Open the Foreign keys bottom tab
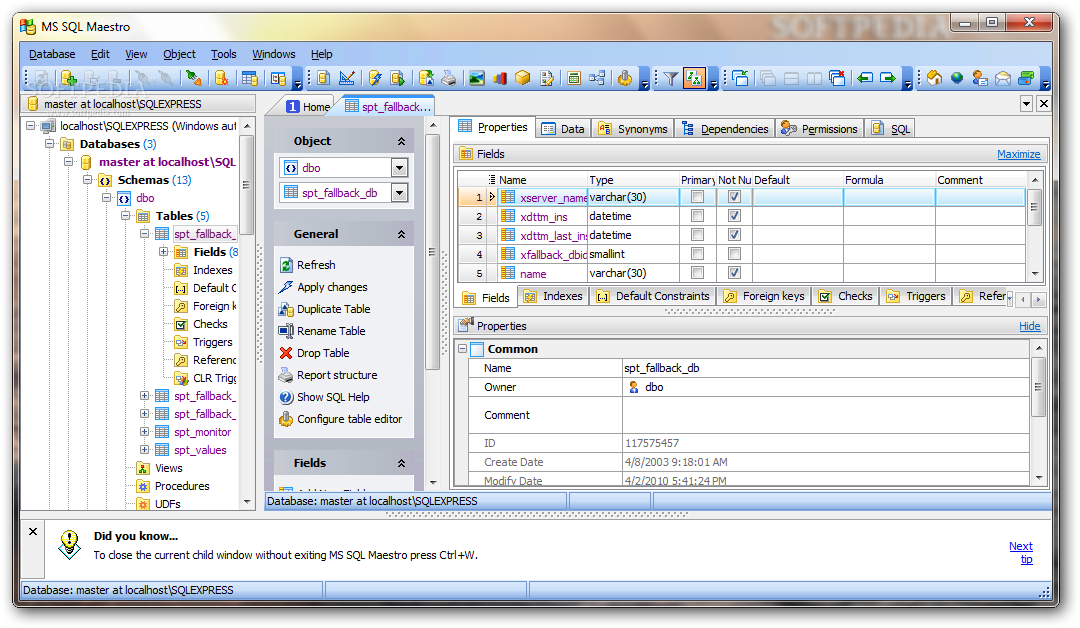The width and height of the screenshot is (1080, 628). pyautogui.click(x=764, y=296)
